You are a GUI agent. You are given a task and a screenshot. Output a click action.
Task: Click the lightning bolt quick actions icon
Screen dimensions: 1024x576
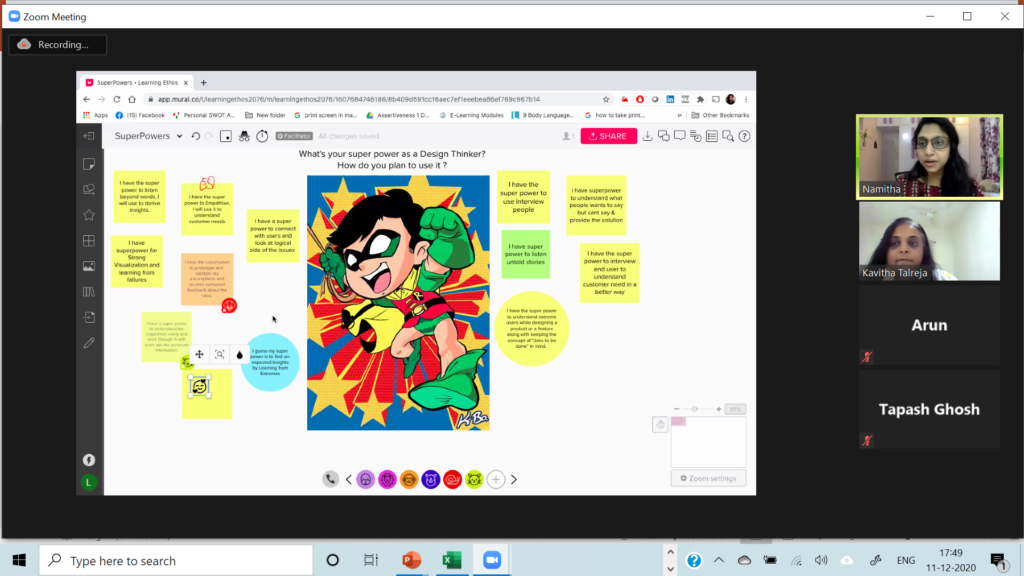(x=89, y=460)
